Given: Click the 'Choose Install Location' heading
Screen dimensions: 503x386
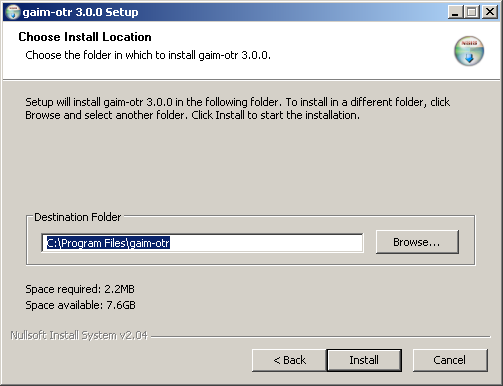Looking at the screenshot, I should click(x=85, y=37).
